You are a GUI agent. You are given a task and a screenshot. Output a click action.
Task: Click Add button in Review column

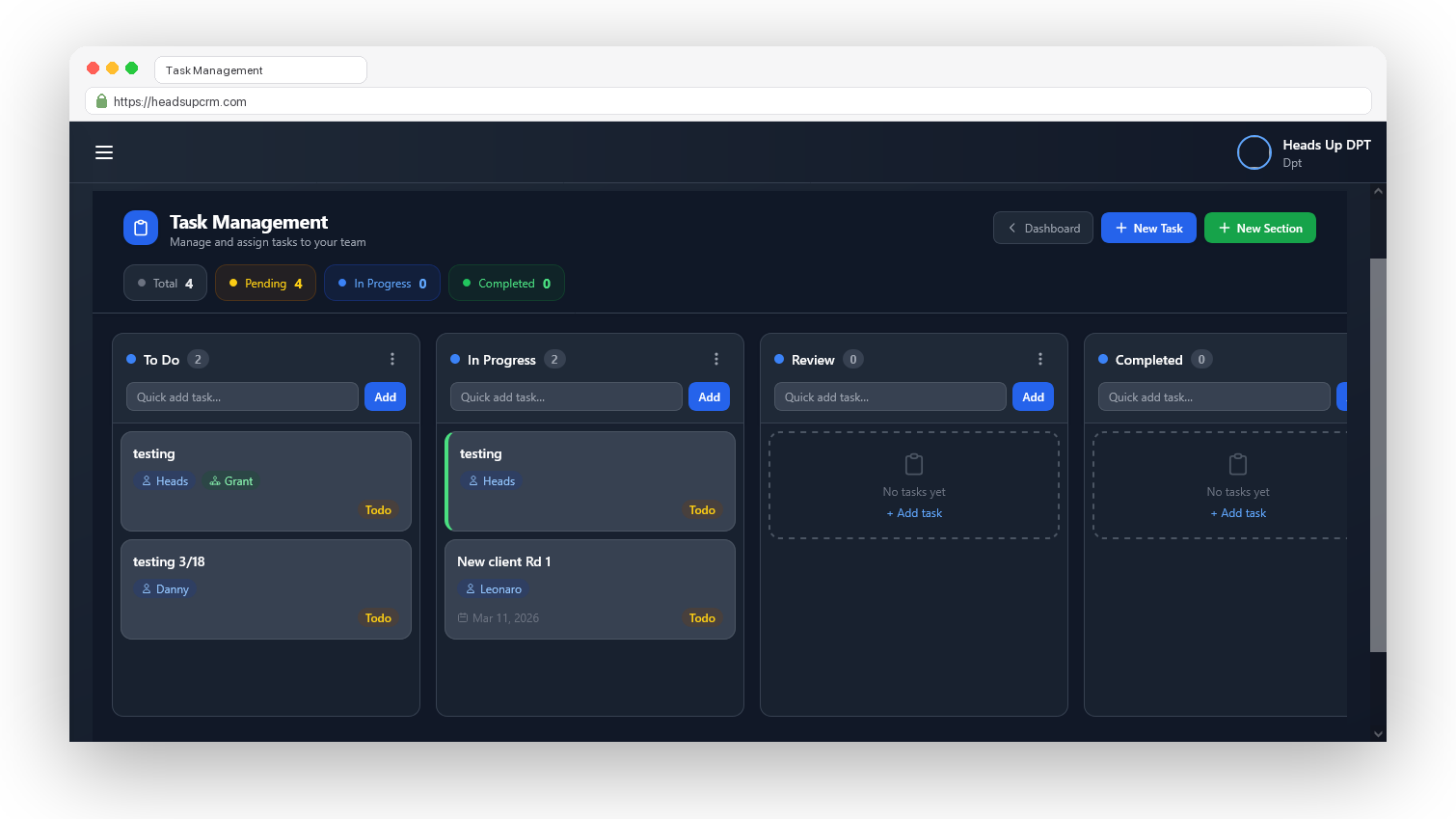[1033, 396]
